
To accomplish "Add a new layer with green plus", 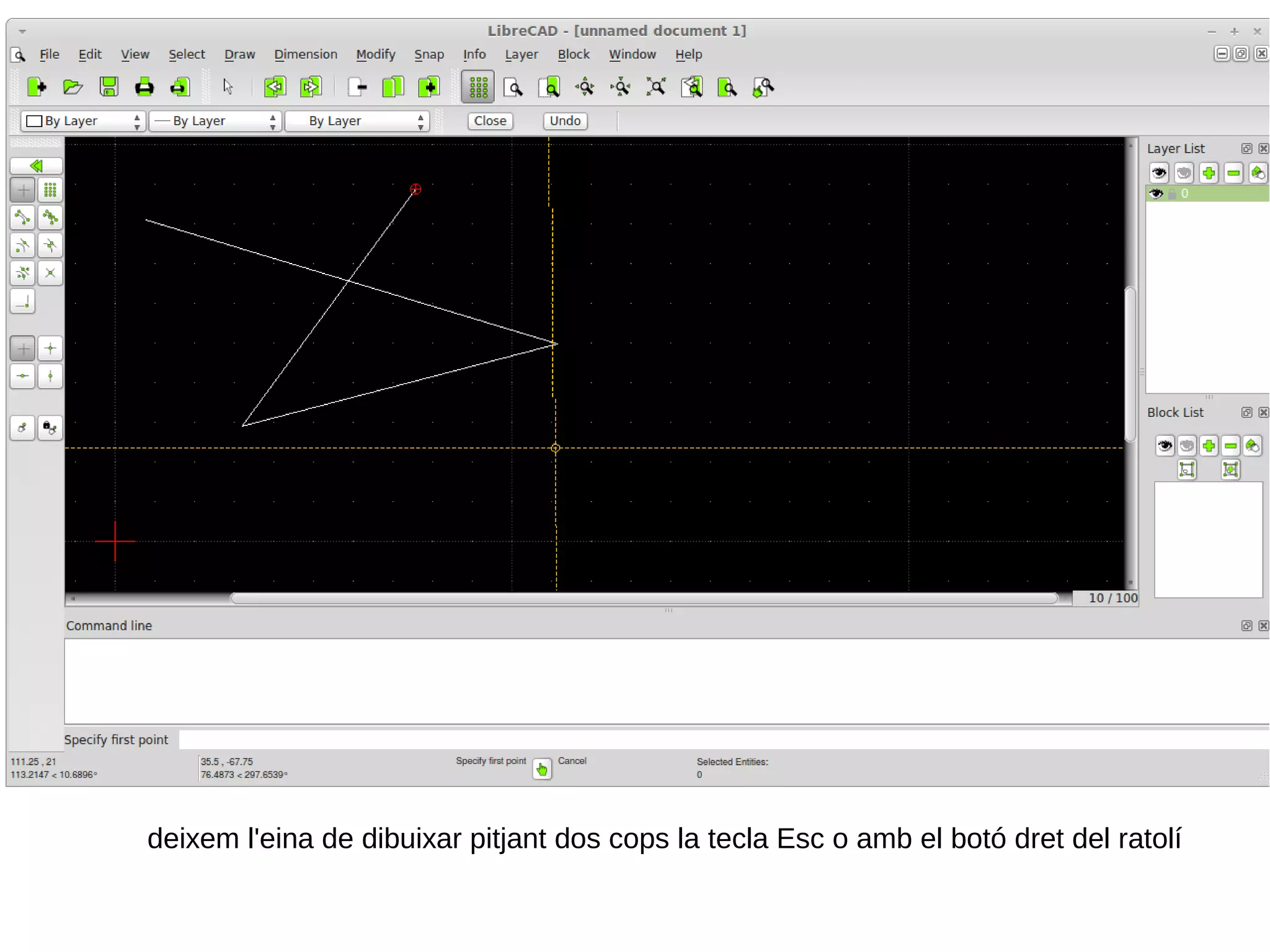I will tap(1208, 173).
